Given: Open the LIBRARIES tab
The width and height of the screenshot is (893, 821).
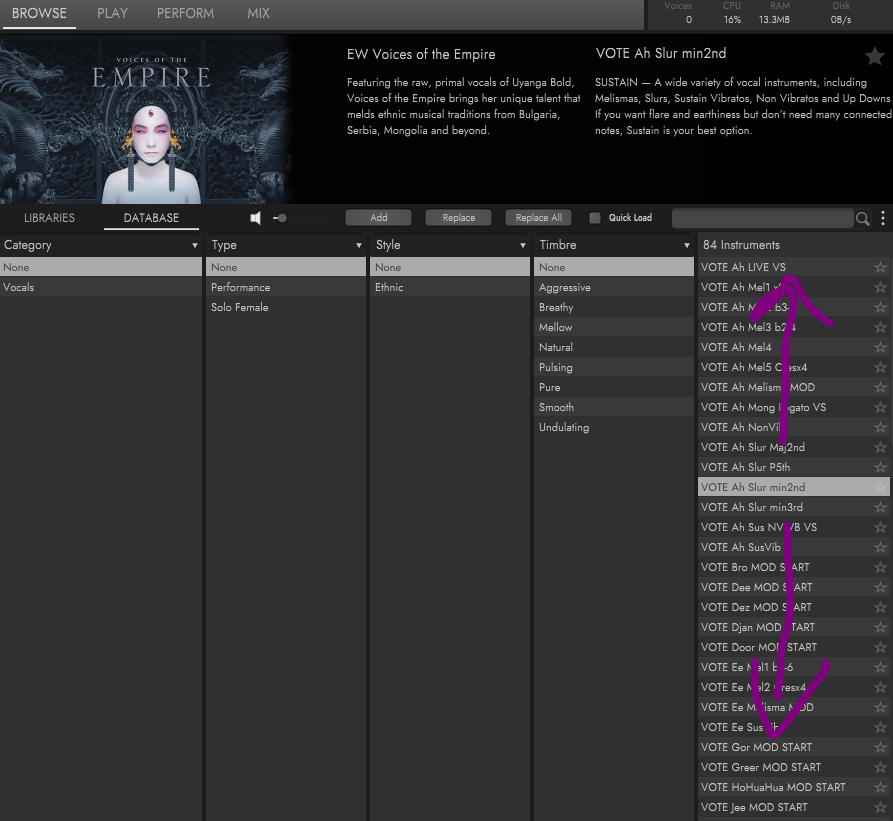Looking at the screenshot, I should coord(49,218).
